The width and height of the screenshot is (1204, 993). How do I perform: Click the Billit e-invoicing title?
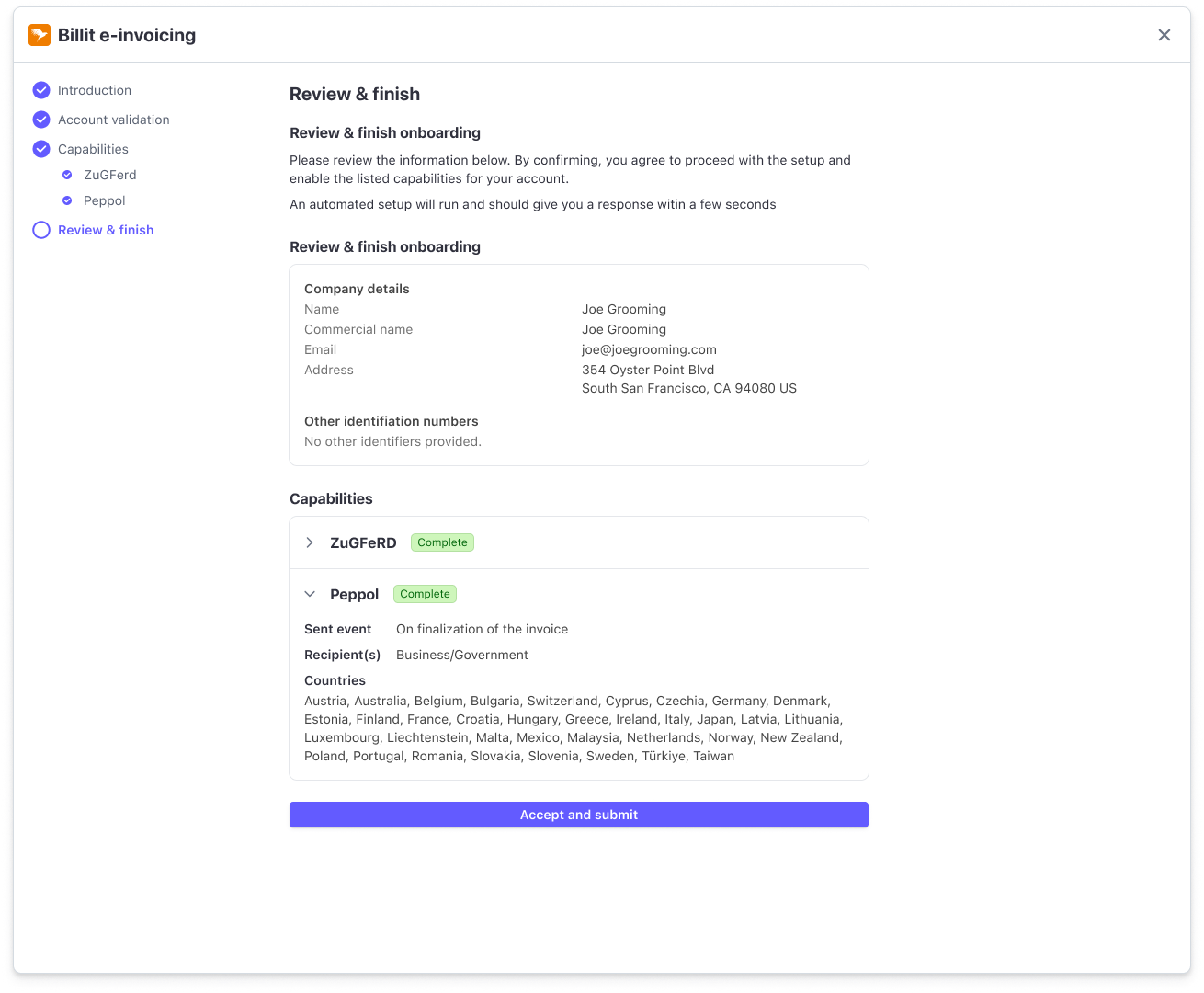127,35
